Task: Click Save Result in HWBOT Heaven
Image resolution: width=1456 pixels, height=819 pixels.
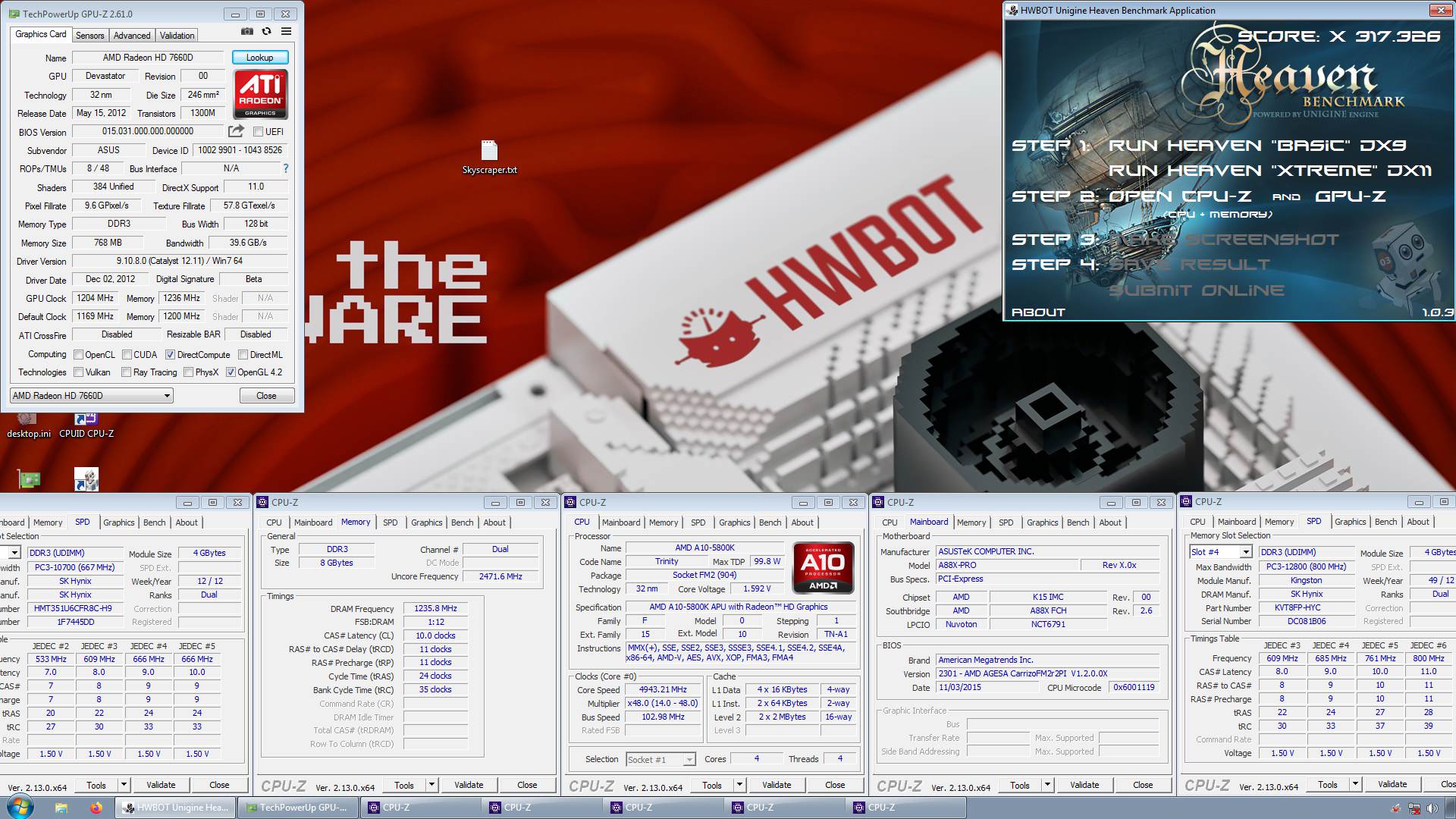Action: pyautogui.click(x=1189, y=265)
